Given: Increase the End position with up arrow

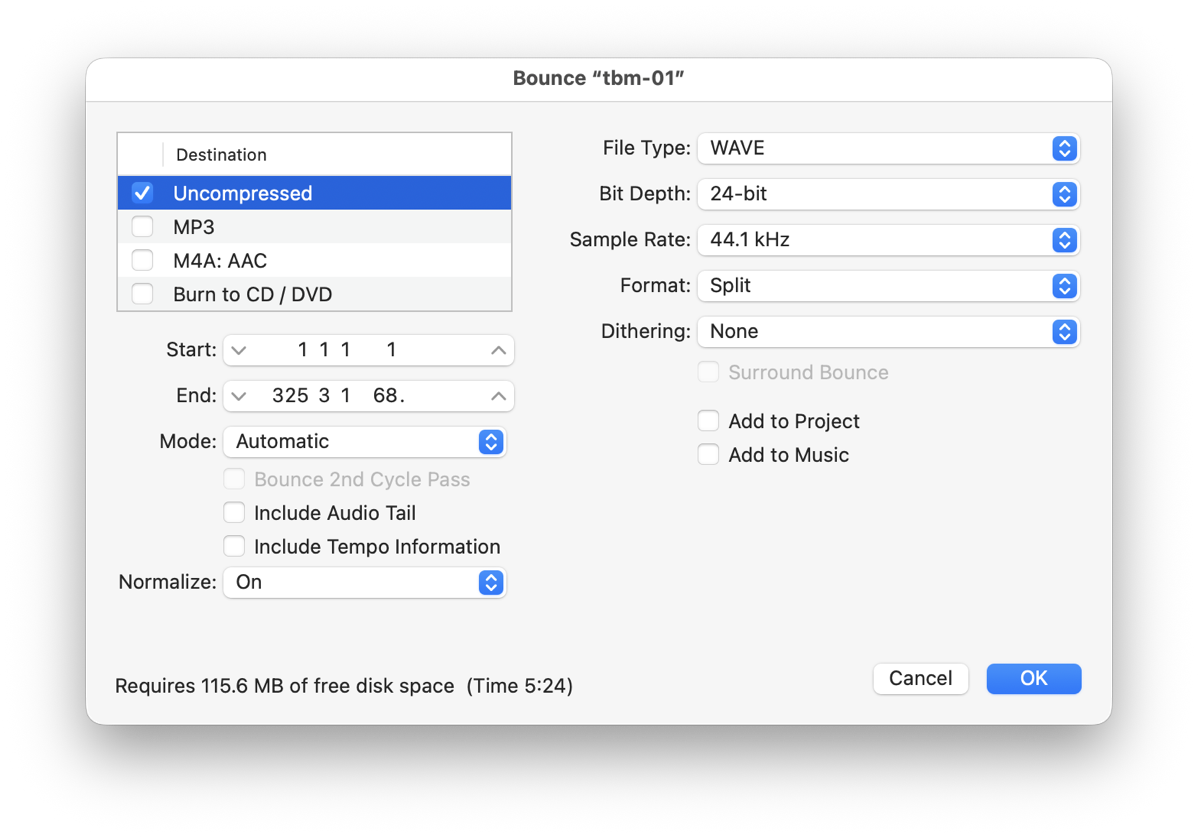Looking at the screenshot, I should pyautogui.click(x=497, y=396).
